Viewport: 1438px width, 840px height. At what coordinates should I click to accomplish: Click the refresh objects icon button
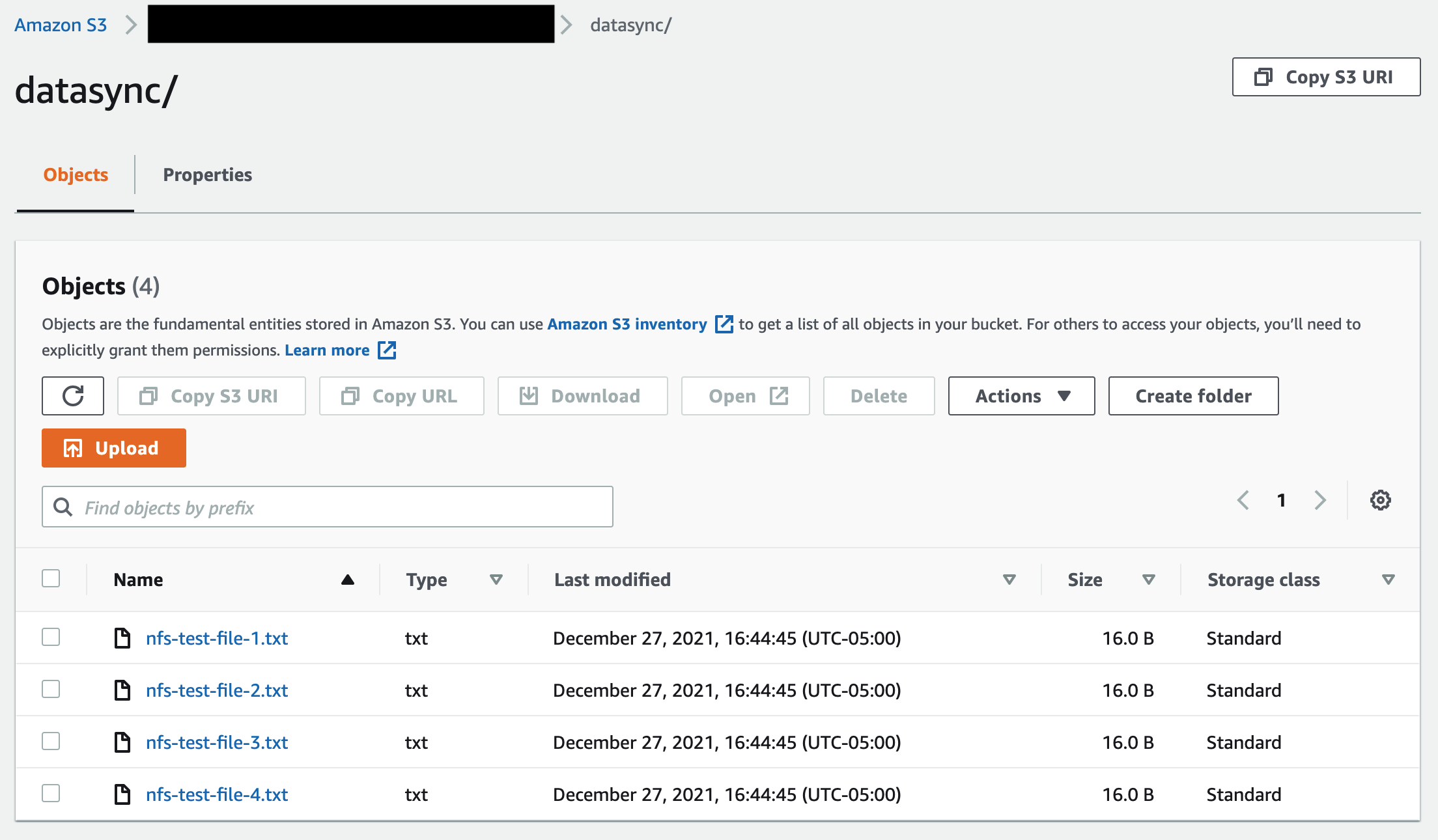coord(73,396)
